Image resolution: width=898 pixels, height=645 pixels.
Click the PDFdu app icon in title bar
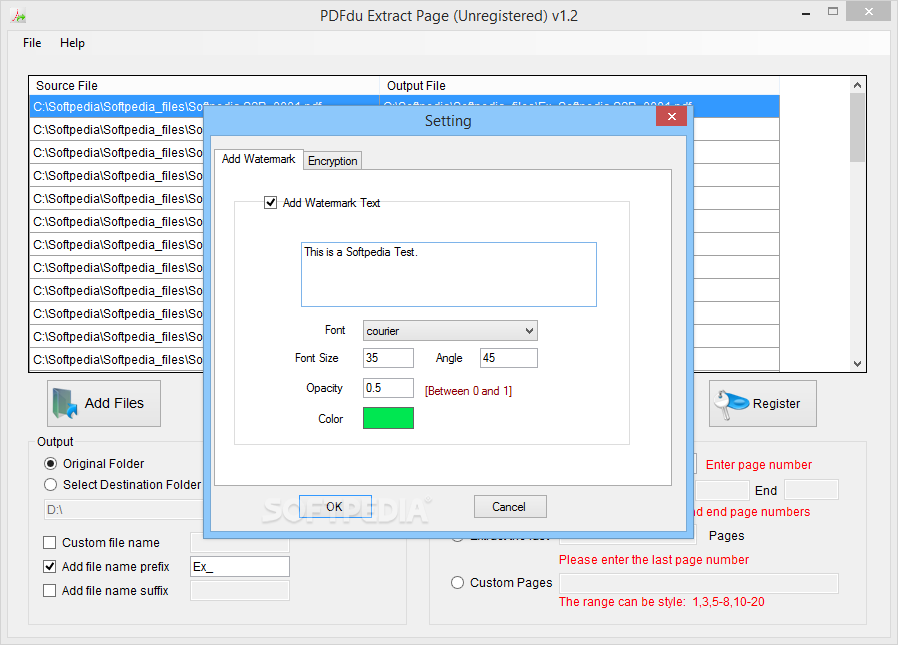tap(18, 15)
